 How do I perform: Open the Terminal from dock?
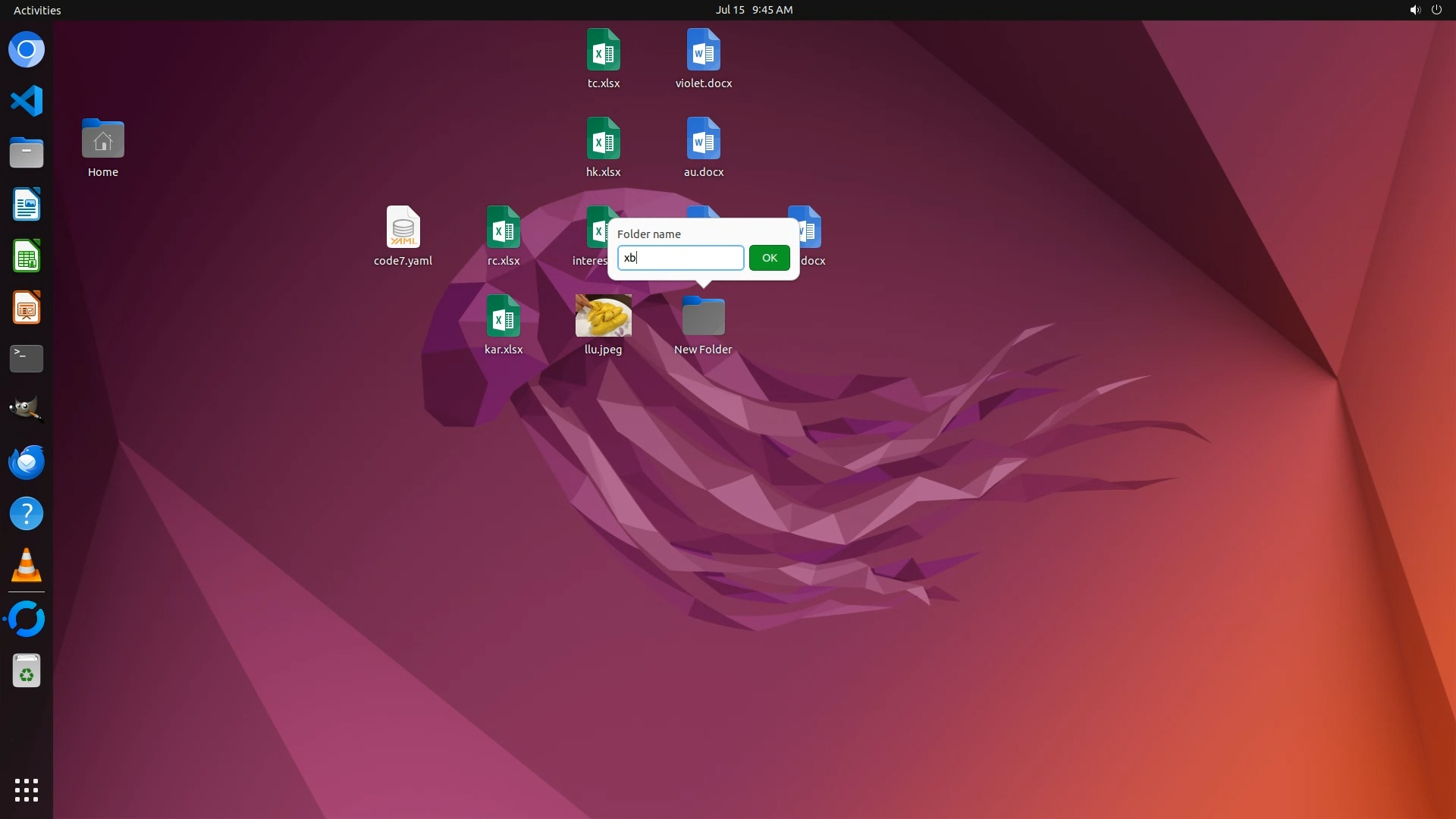(27, 359)
